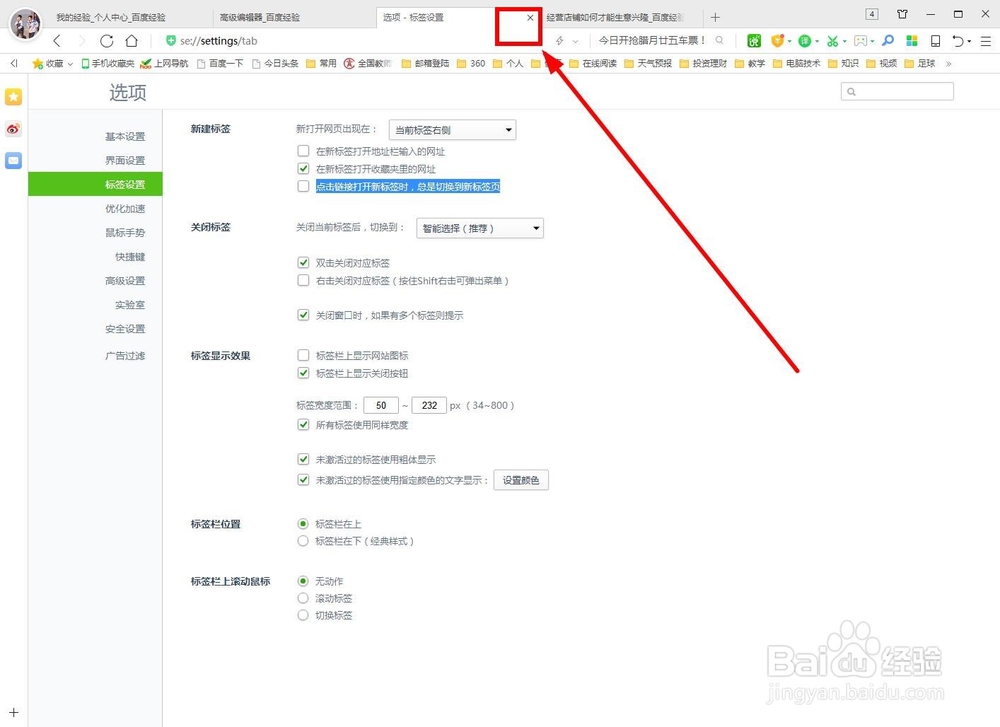
Task: Click the yellow star icon in left sidebar
Action: (13, 96)
